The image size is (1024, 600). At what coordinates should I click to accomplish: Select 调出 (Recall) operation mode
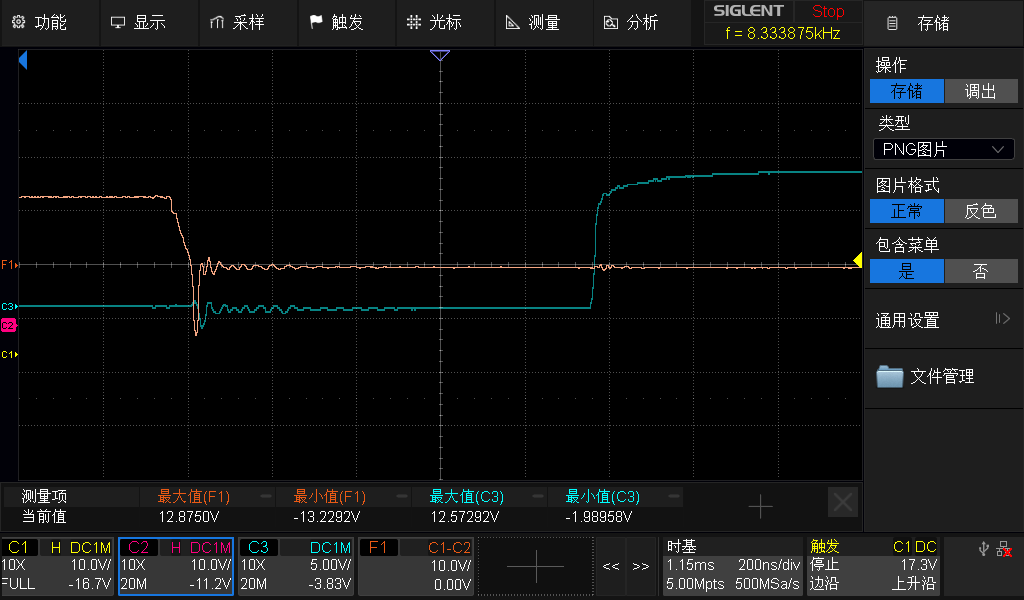tap(981, 91)
